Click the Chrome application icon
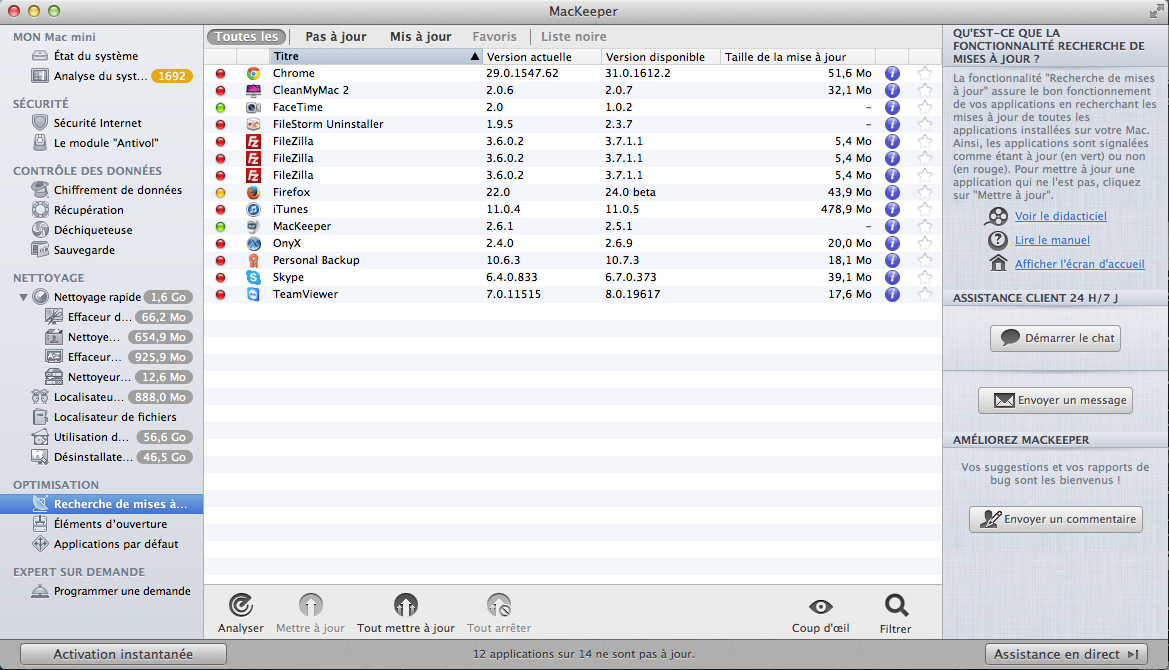1169x670 pixels. point(253,73)
